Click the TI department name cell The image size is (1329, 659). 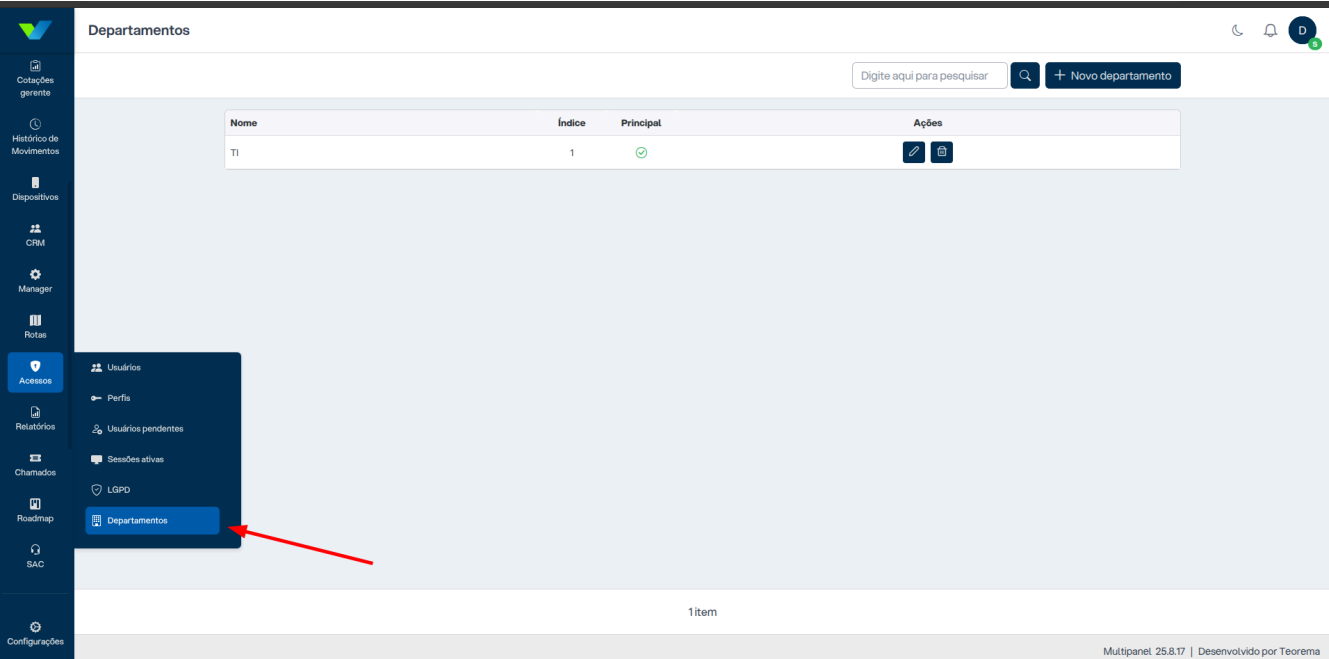235,153
